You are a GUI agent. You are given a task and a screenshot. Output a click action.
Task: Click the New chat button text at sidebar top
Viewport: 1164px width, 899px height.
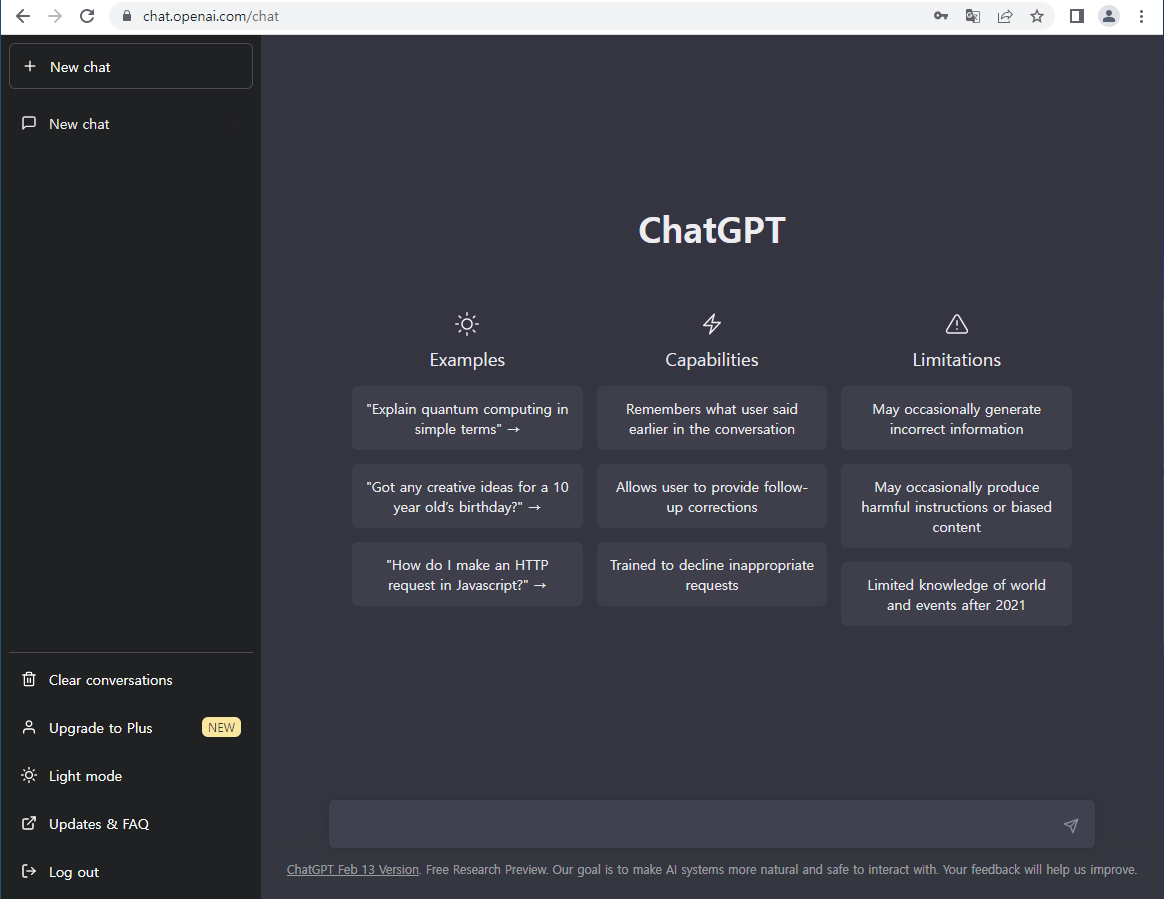point(80,67)
